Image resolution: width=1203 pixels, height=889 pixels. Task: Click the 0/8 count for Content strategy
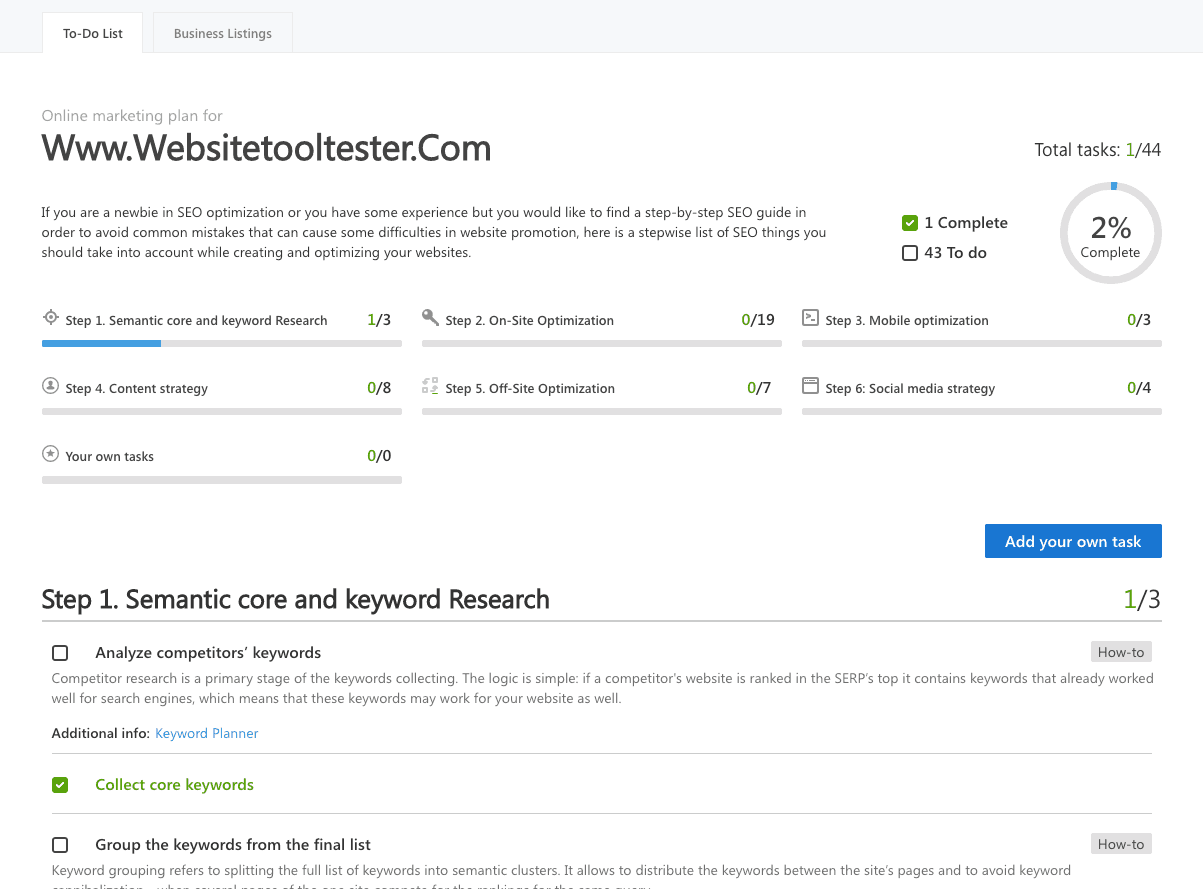pyautogui.click(x=379, y=388)
